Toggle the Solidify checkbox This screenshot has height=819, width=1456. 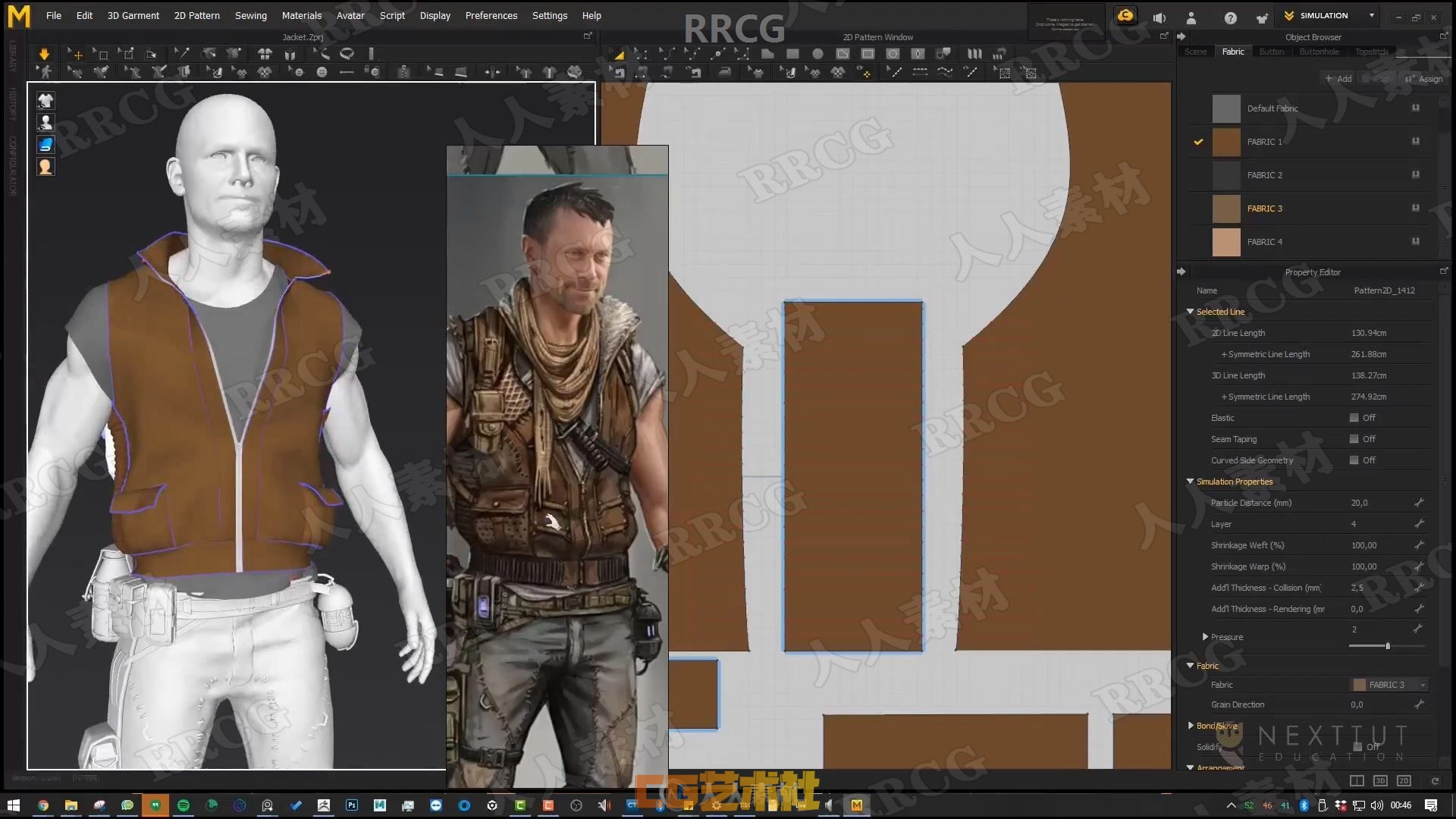tap(1357, 747)
